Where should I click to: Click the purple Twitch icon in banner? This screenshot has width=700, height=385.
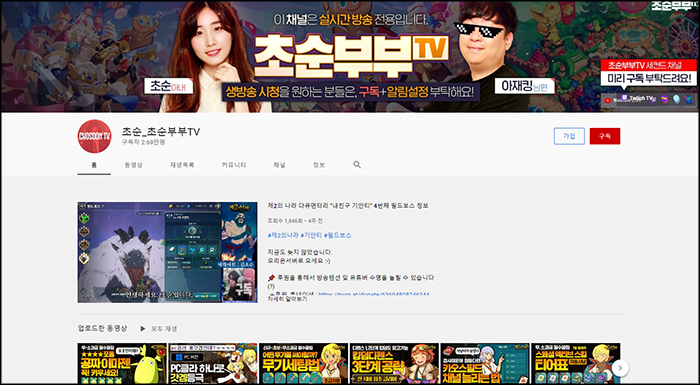pos(624,98)
